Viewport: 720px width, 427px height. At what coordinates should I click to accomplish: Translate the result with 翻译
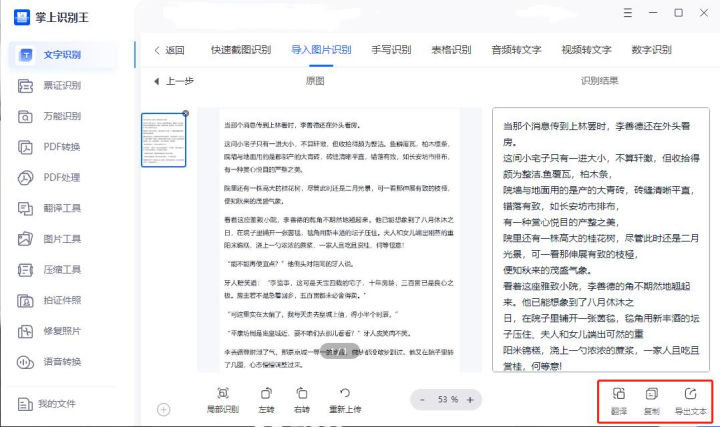click(619, 401)
